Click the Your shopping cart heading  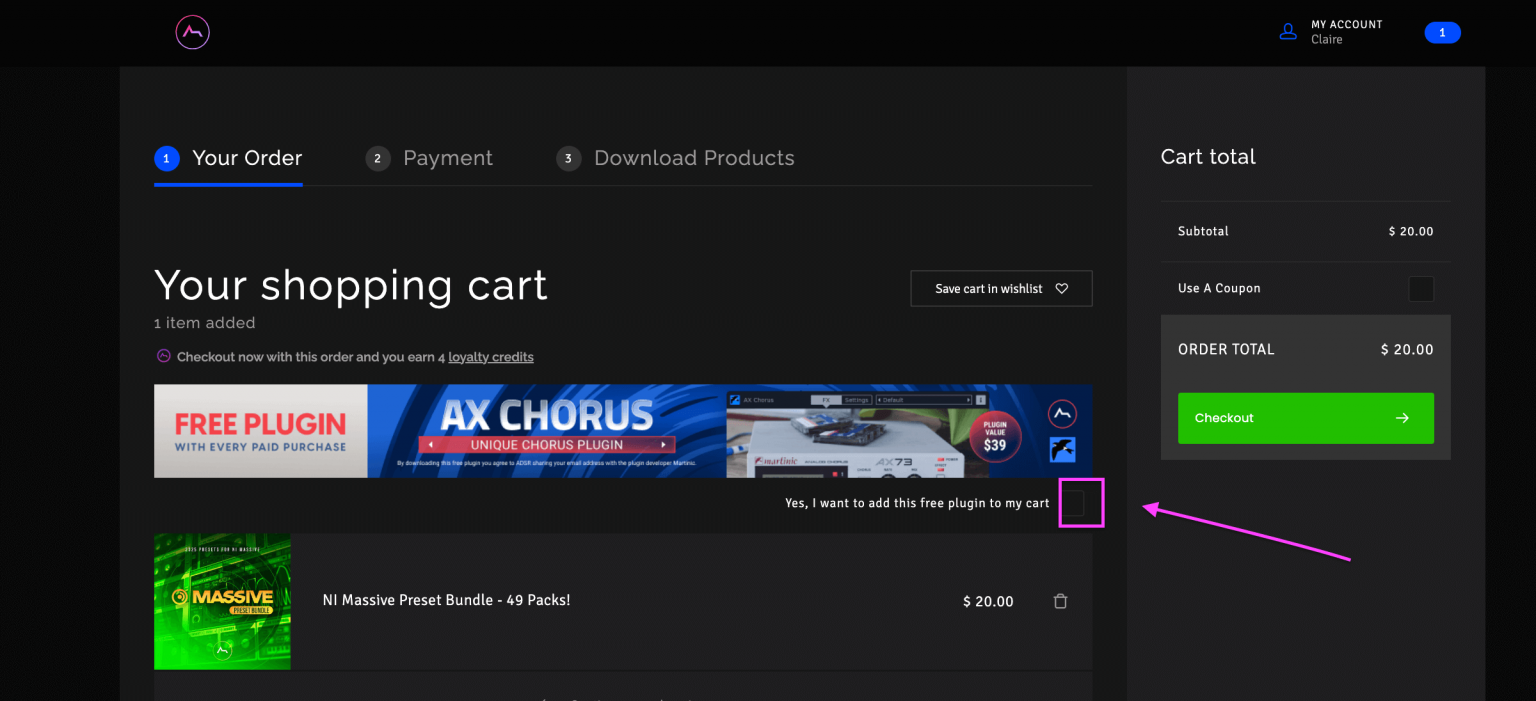[351, 285]
